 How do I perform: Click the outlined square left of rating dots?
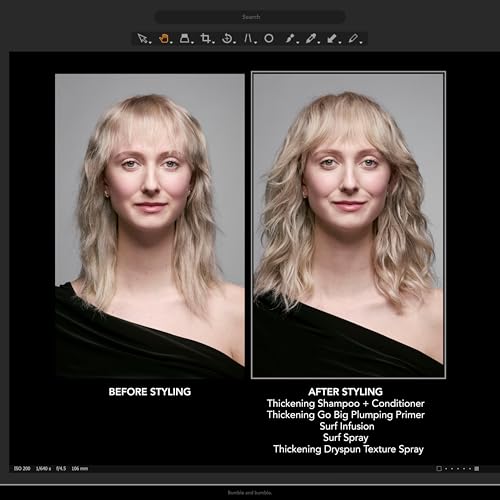(x=439, y=469)
